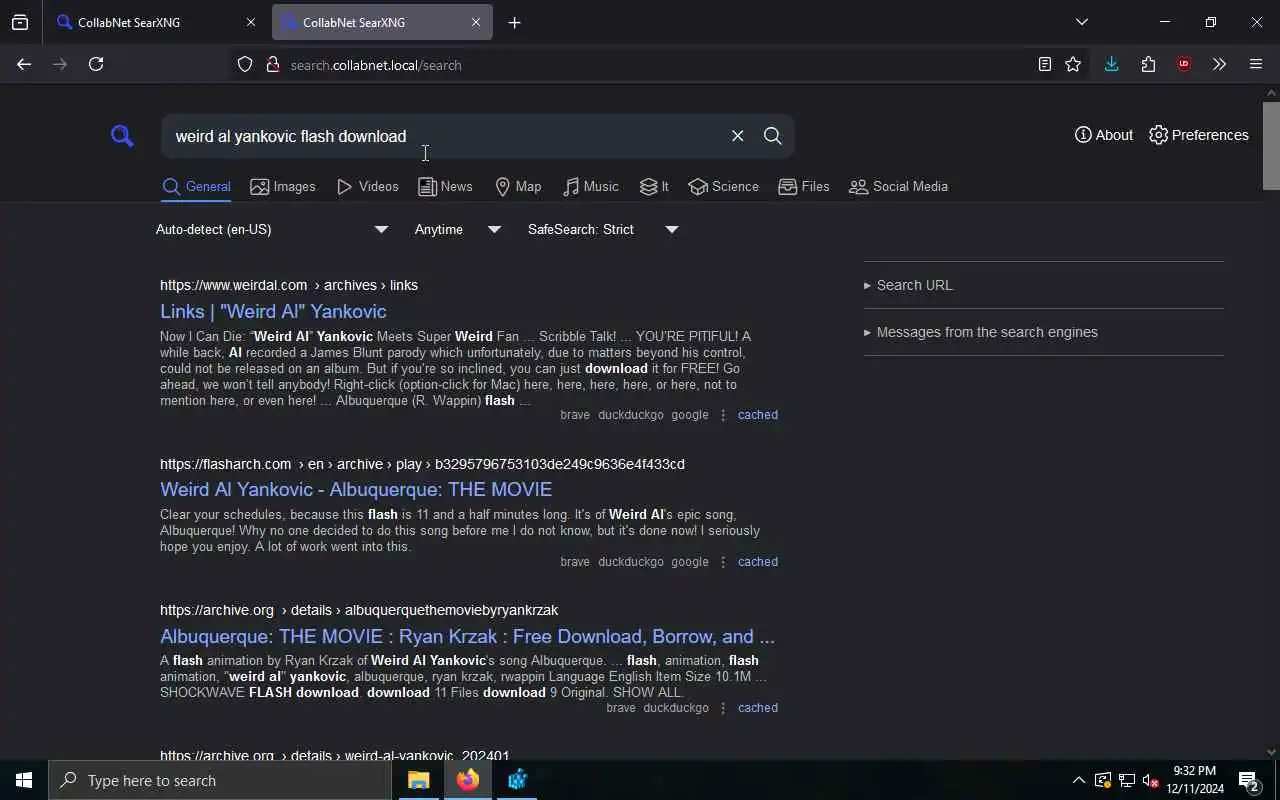Close the active CollabNet SearXNG tab
The image size is (1280, 800).
(476, 22)
